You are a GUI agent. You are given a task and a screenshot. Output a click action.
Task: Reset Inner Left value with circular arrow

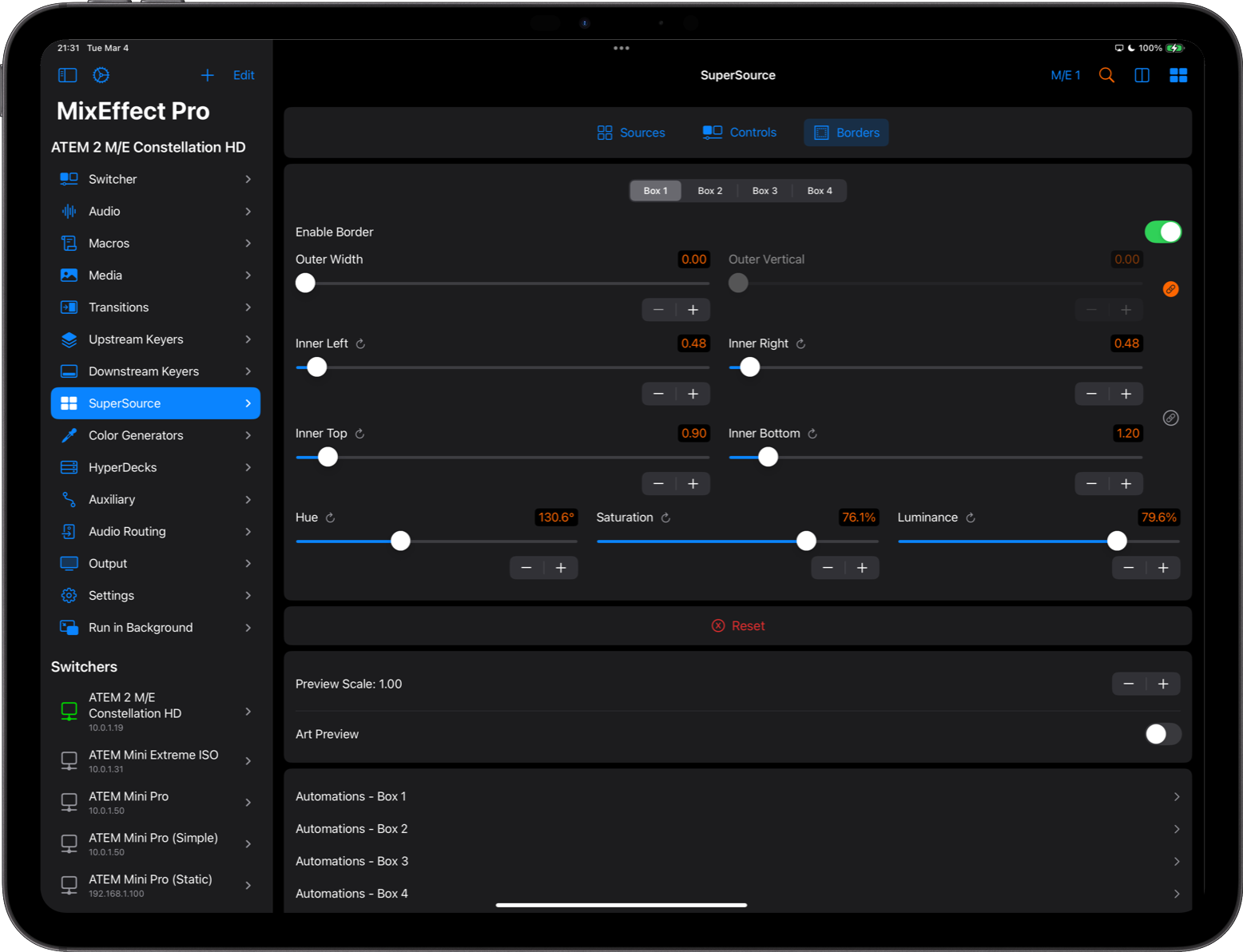pyautogui.click(x=360, y=343)
